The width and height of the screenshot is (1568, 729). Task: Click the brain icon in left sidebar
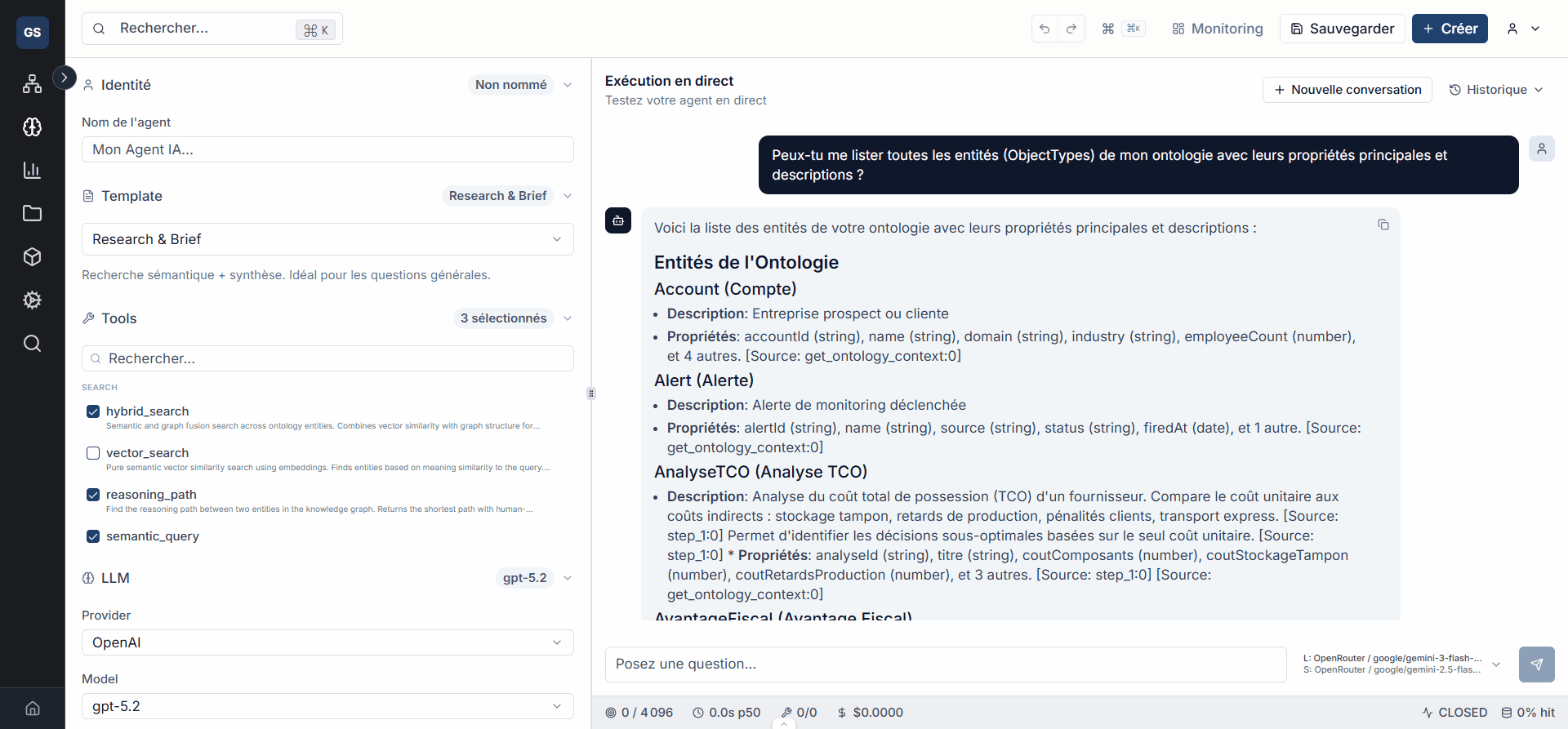(32, 127)
